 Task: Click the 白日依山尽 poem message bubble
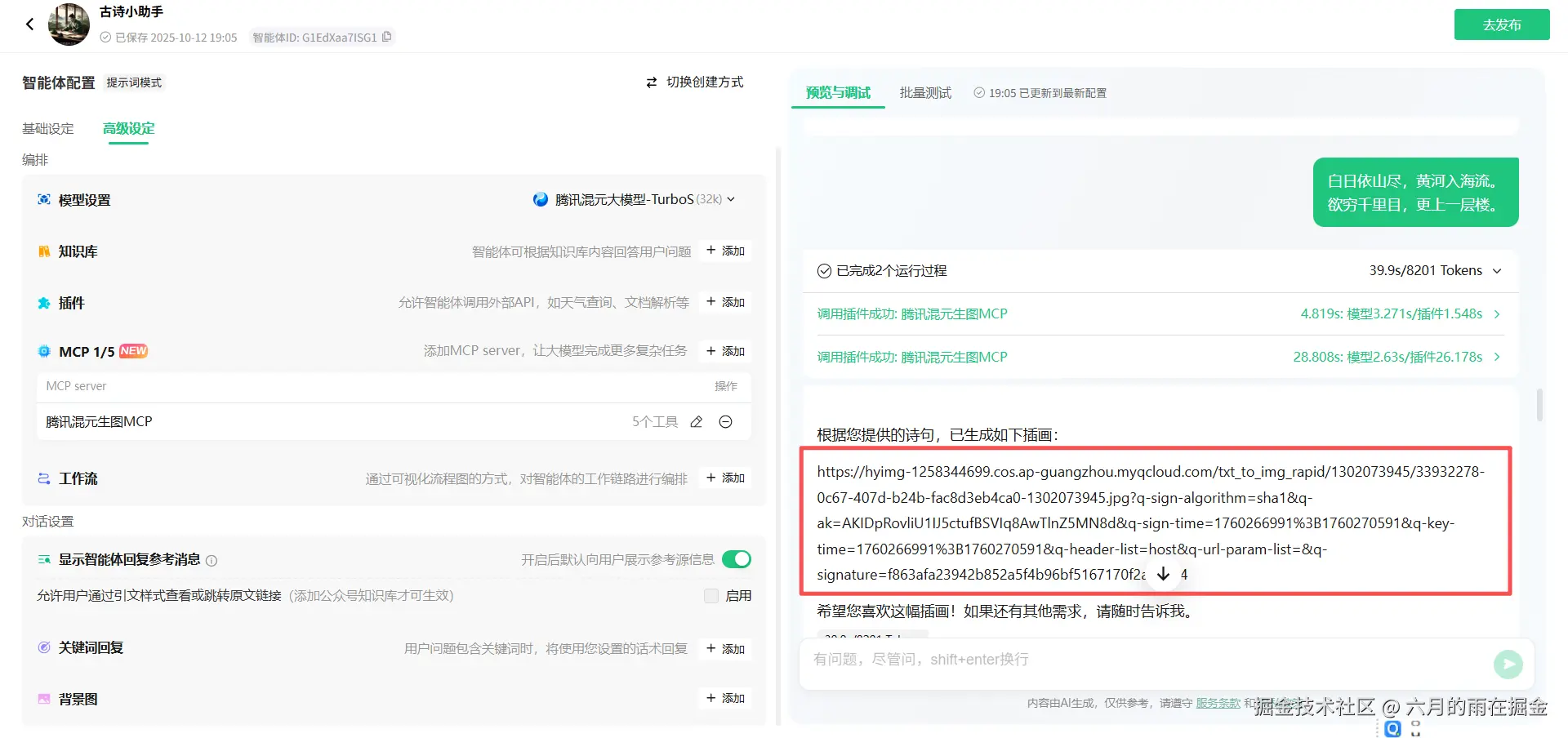click(x=1415, y=193)
